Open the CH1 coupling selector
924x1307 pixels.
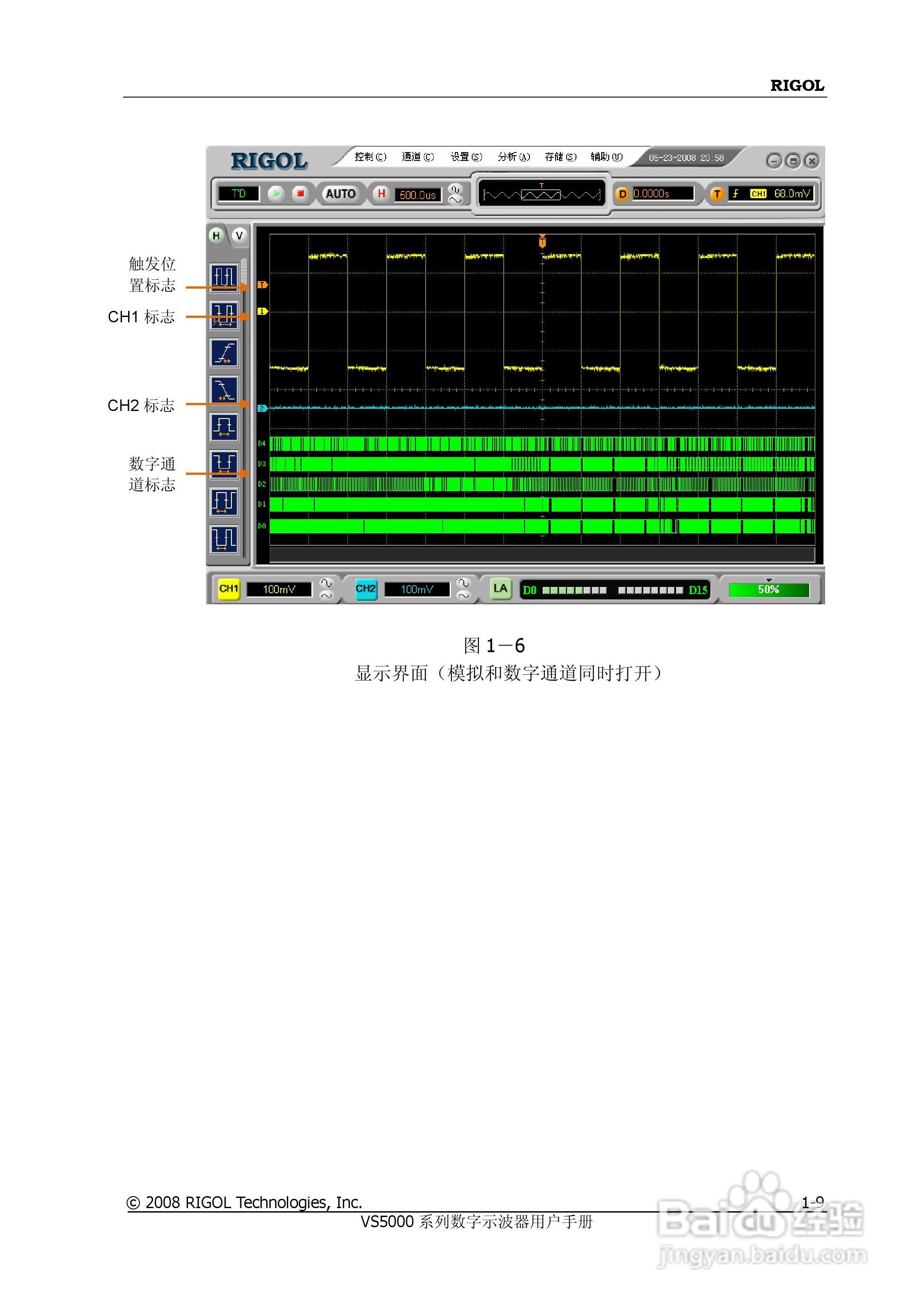point(325,589)
